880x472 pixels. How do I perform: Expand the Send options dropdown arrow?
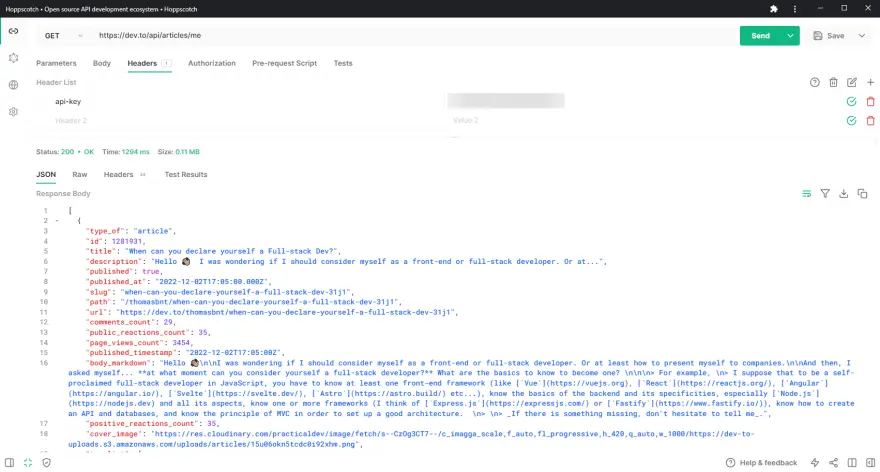[x=791, y=35]
